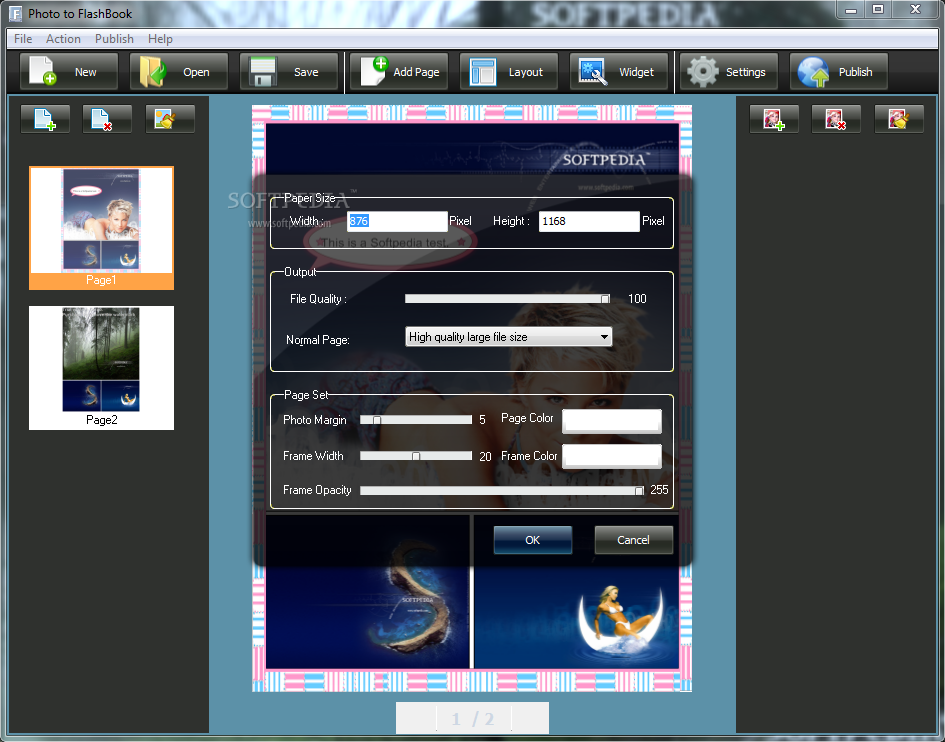Open the Publish menu
The height and width of the screenshot is (742, 945).
click(x=114, y=39)
